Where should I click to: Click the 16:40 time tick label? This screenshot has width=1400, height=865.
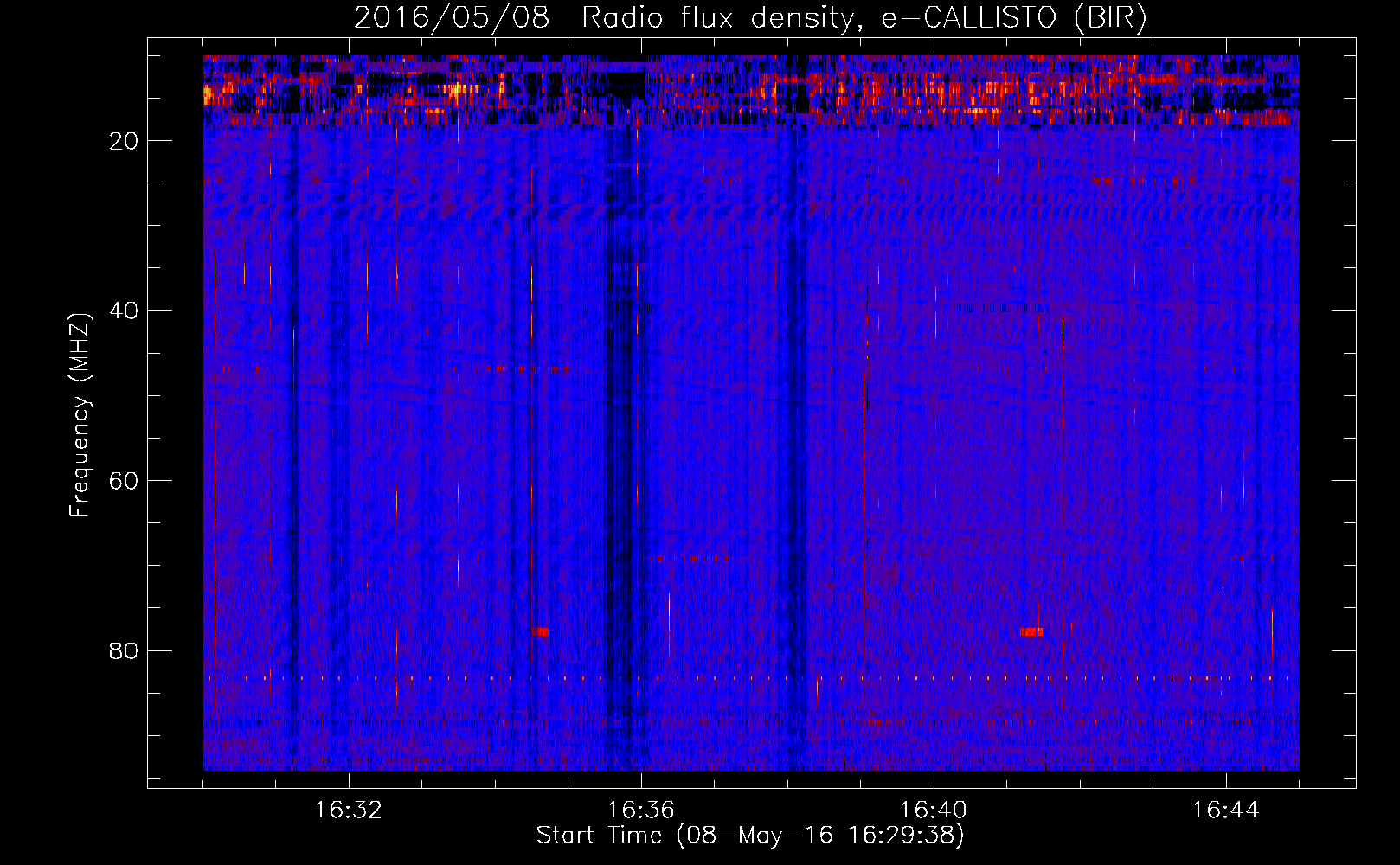coord(934,811)
